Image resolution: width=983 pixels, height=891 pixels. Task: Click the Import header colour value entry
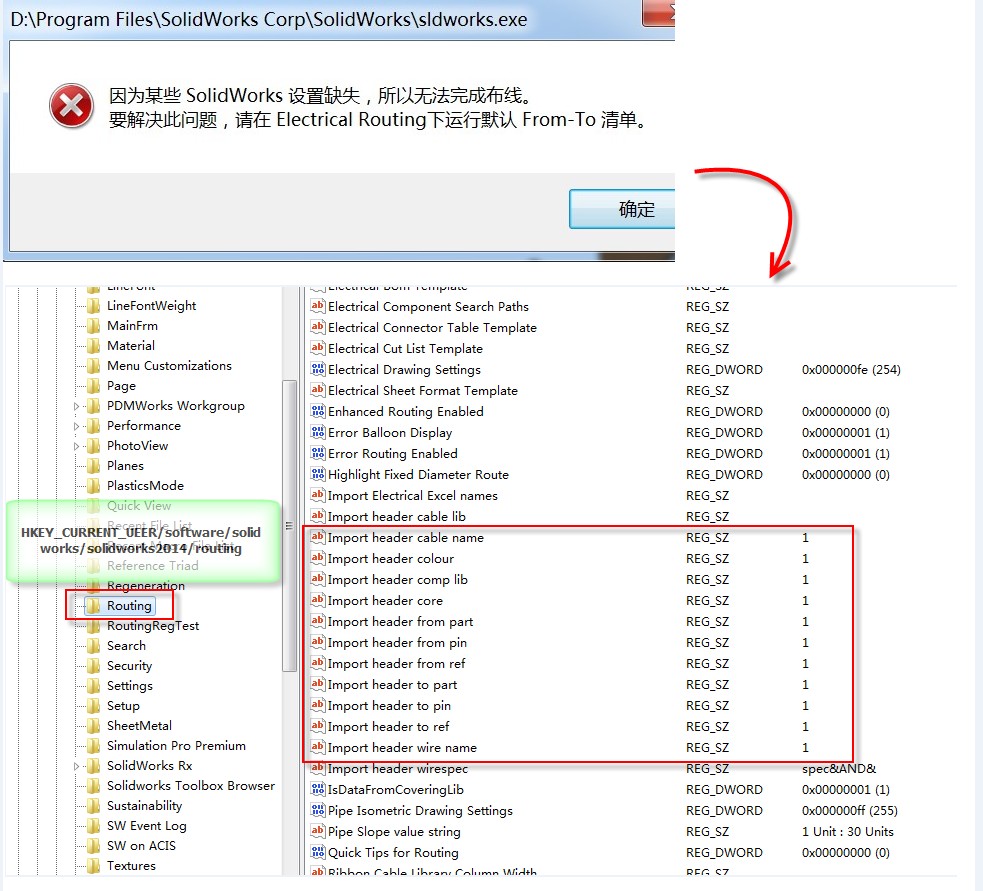[390, 559]
